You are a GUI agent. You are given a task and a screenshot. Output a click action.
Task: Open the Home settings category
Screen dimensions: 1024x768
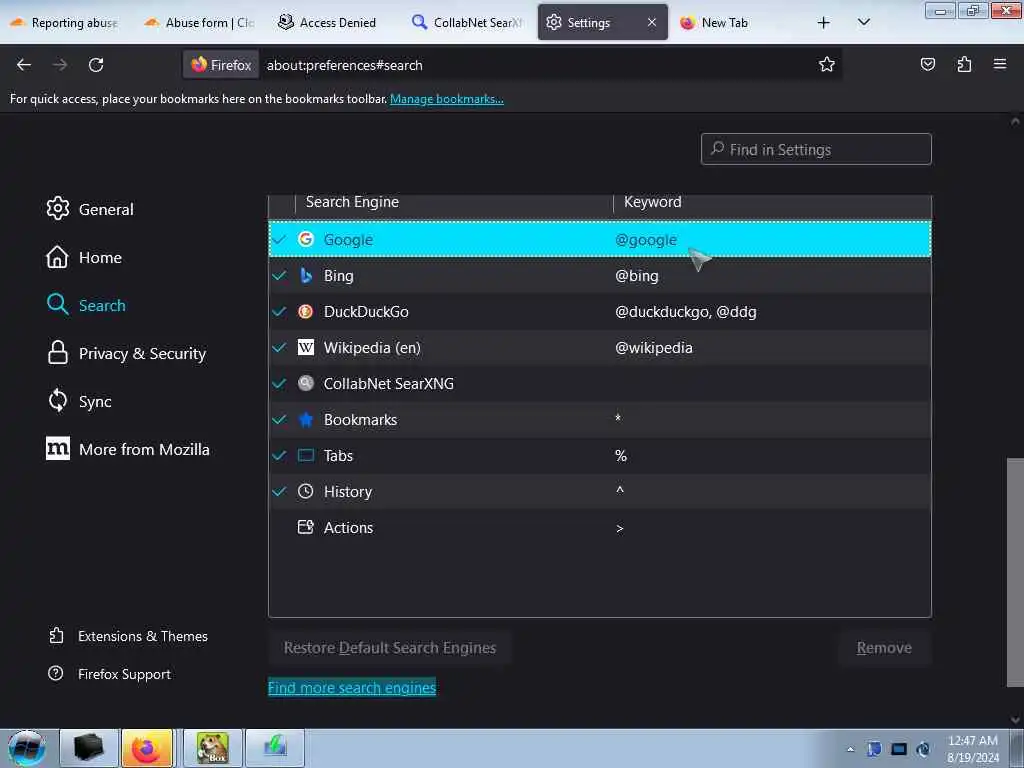click(x=84, y=257)
